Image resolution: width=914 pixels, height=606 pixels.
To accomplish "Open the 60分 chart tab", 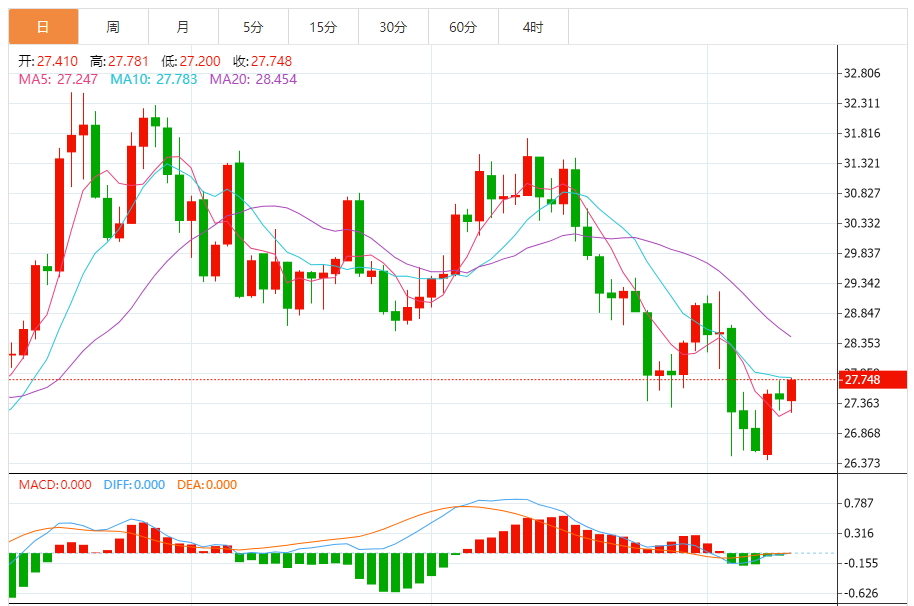I will pos(463,27).
